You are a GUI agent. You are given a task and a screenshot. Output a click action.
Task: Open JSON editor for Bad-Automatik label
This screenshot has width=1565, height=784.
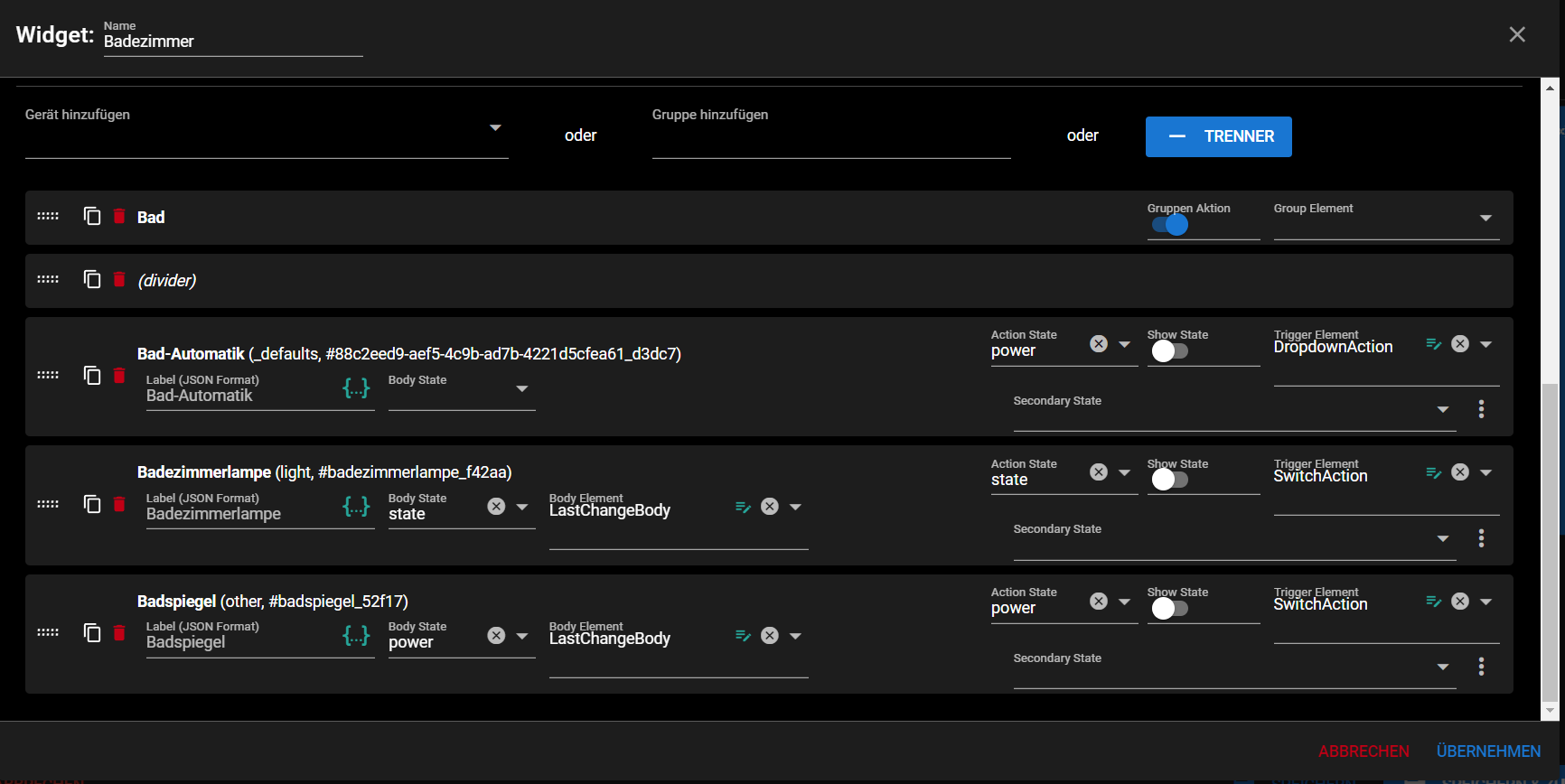point(356,388)
